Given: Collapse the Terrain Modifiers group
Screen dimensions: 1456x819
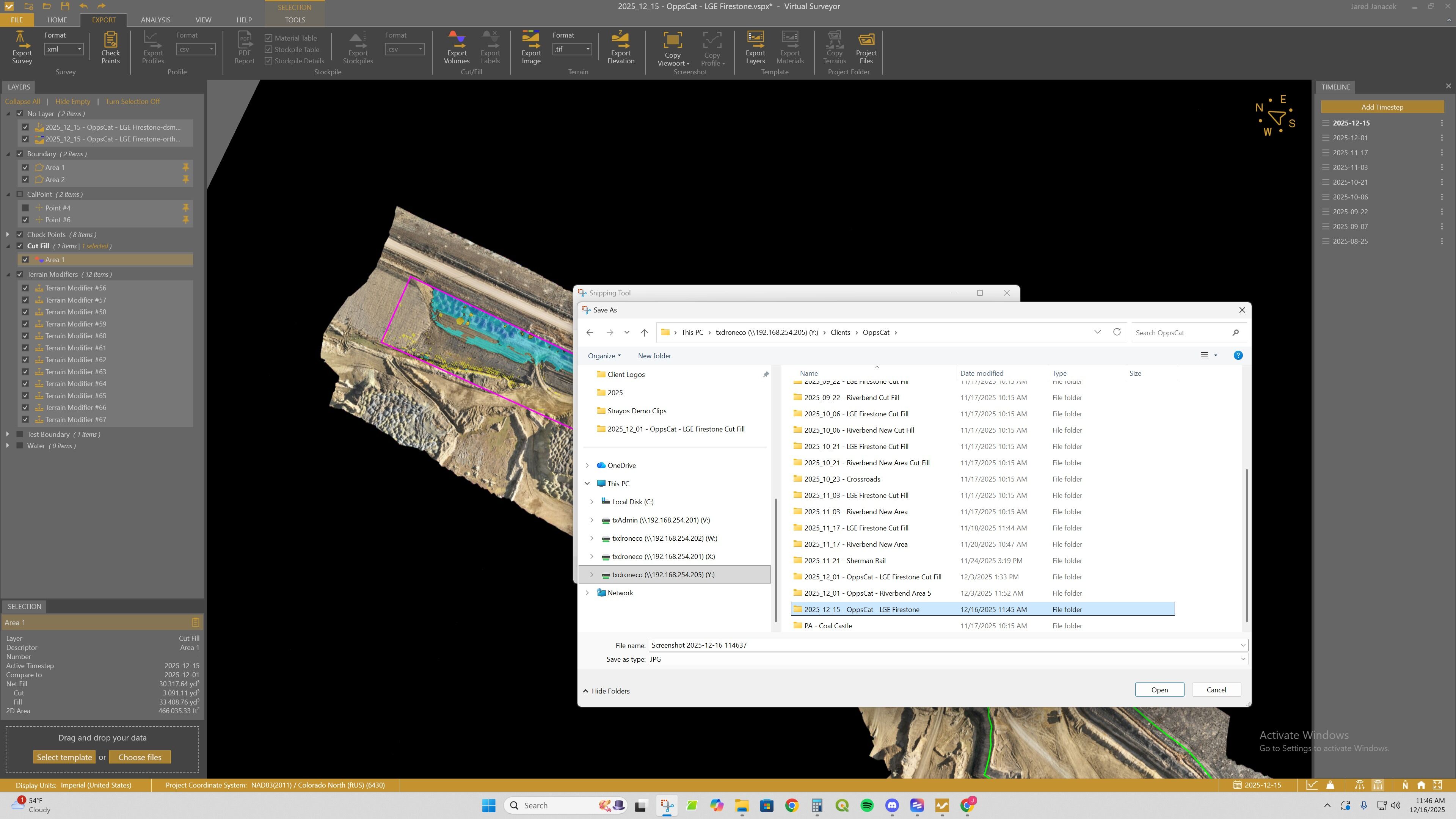Looking at the screenshot, I should click(x=8, y=275).
